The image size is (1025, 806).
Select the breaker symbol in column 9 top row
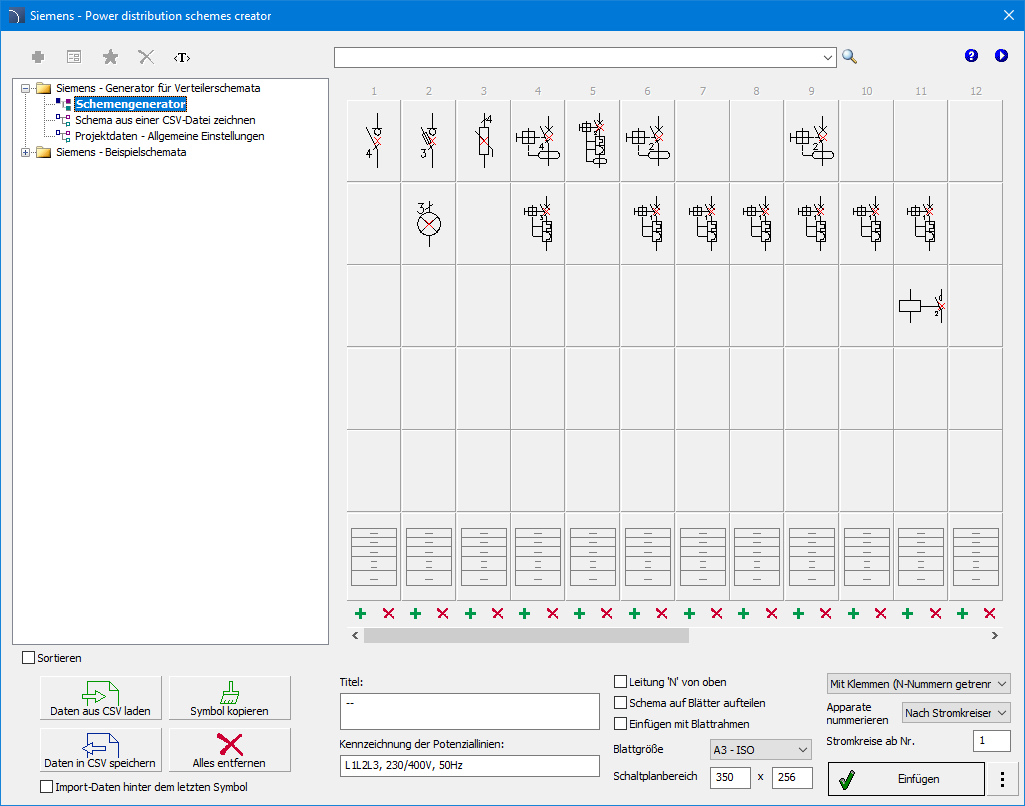811,141
